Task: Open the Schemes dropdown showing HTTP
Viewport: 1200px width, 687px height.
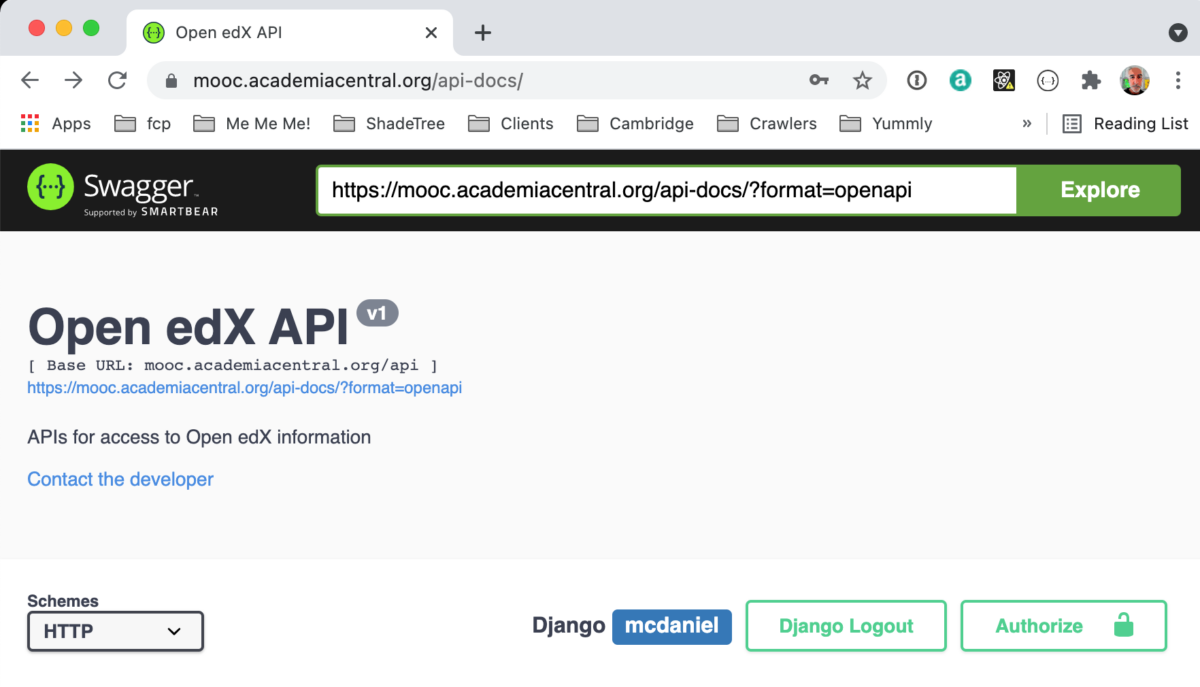Action: tap(114, 631)
